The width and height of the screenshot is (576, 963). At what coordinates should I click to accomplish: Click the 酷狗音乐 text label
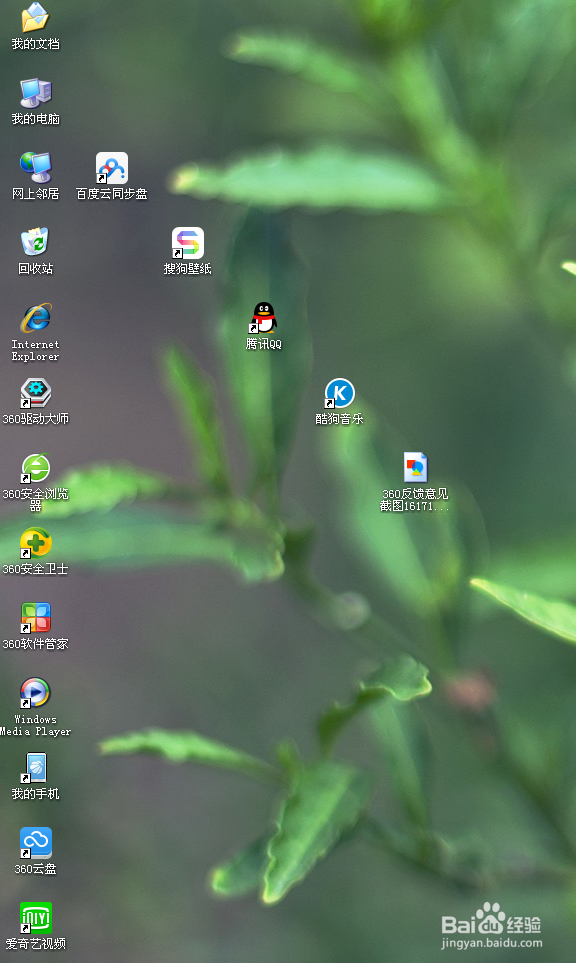coord(340,419)
